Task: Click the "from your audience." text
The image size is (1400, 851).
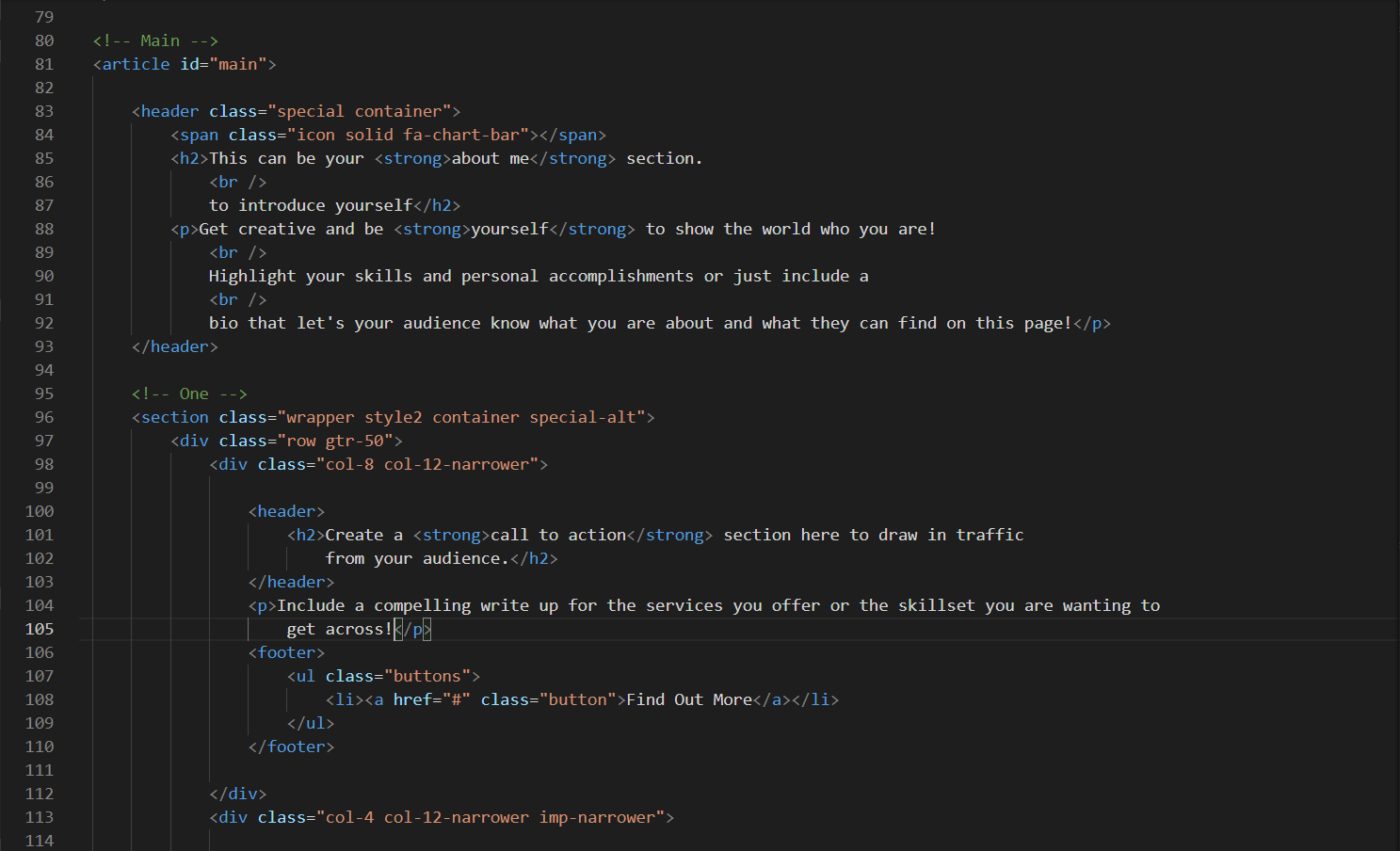Action: [417, 558]
